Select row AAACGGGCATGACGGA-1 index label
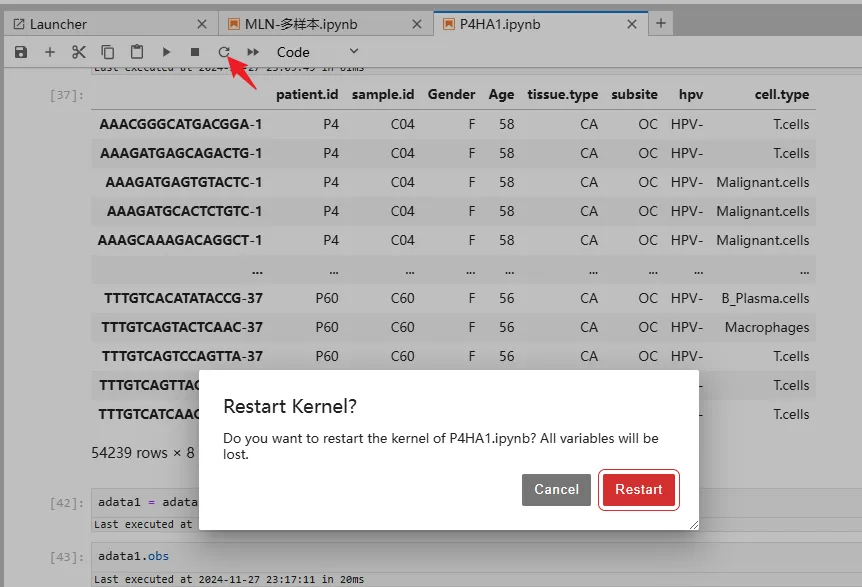 pyautogui.click(x=180, y=125)
